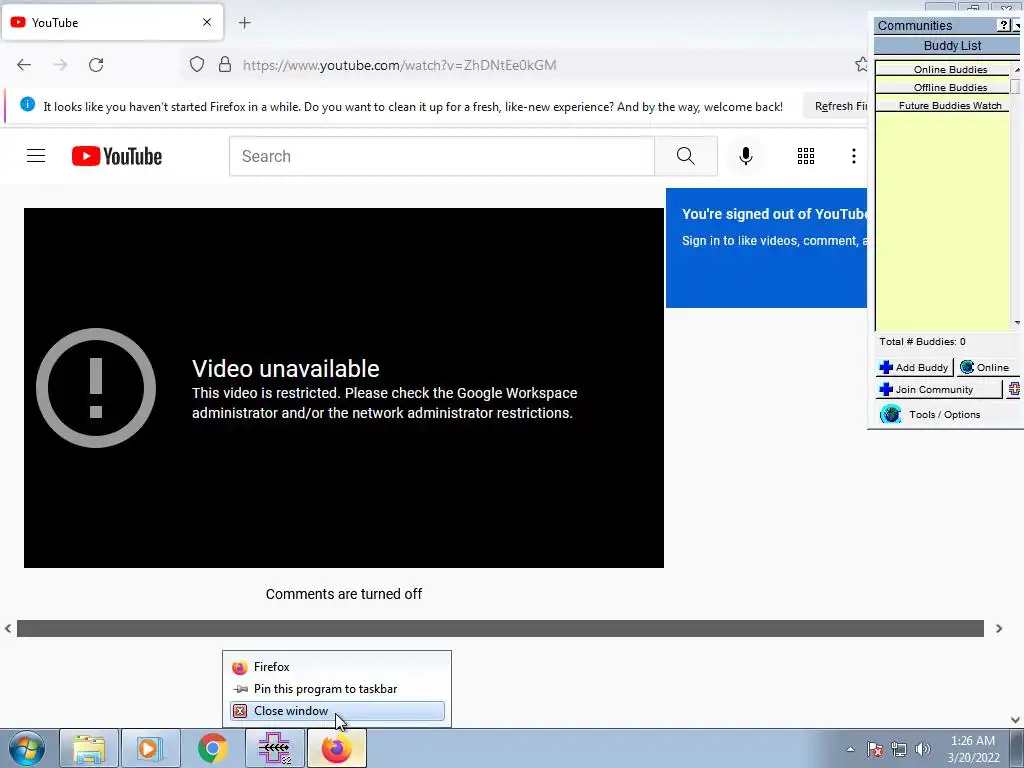1024x768 pixels.
Task: Open the Windows Start orb
Action: point(27,748)
